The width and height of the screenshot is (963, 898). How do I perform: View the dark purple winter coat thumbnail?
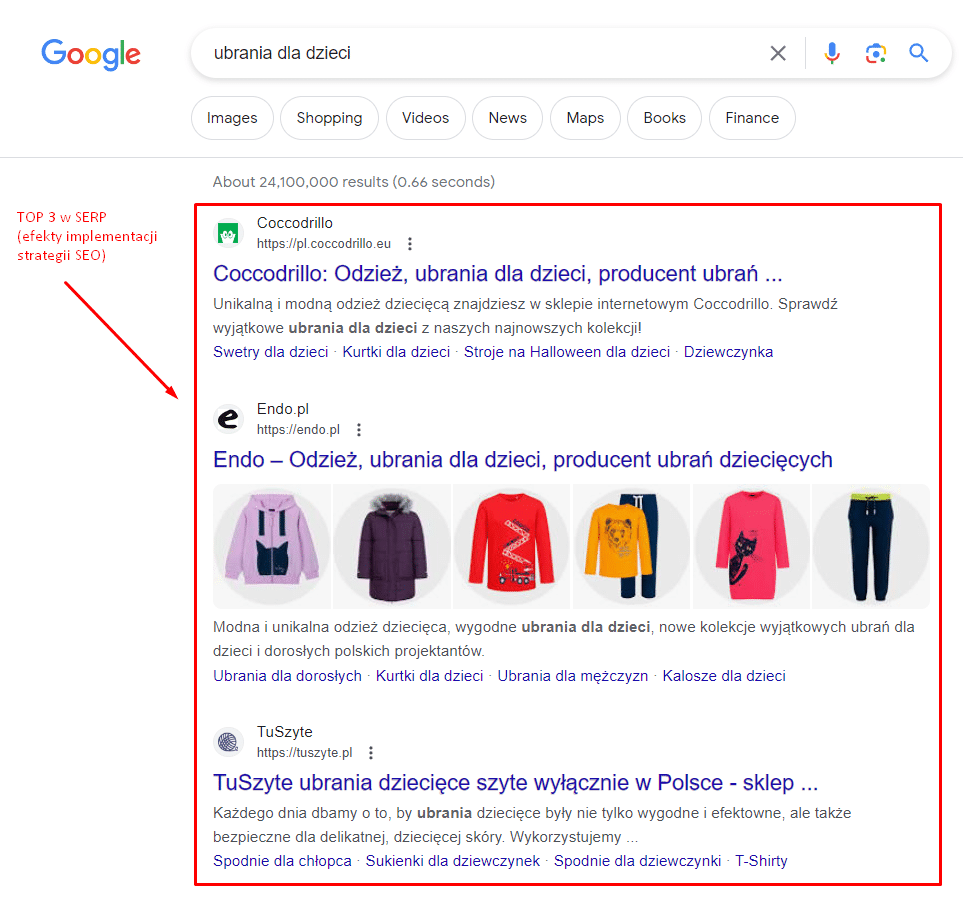pos(392,547)
